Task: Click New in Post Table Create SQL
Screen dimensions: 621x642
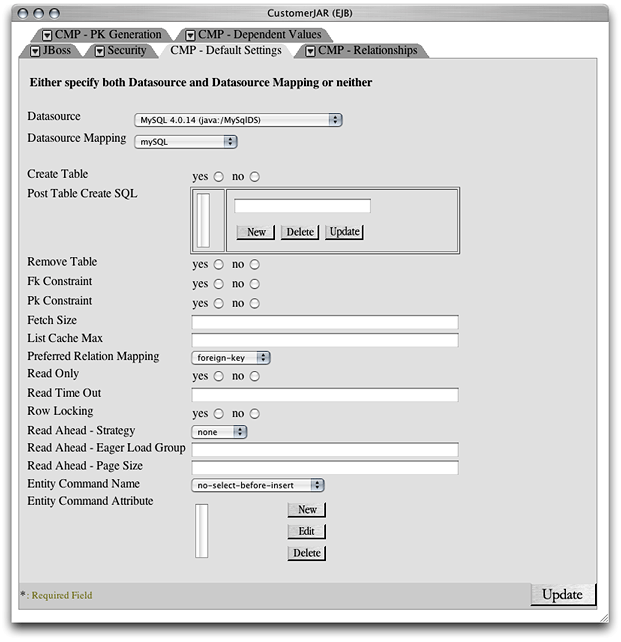Action: (x=256, y=232)
